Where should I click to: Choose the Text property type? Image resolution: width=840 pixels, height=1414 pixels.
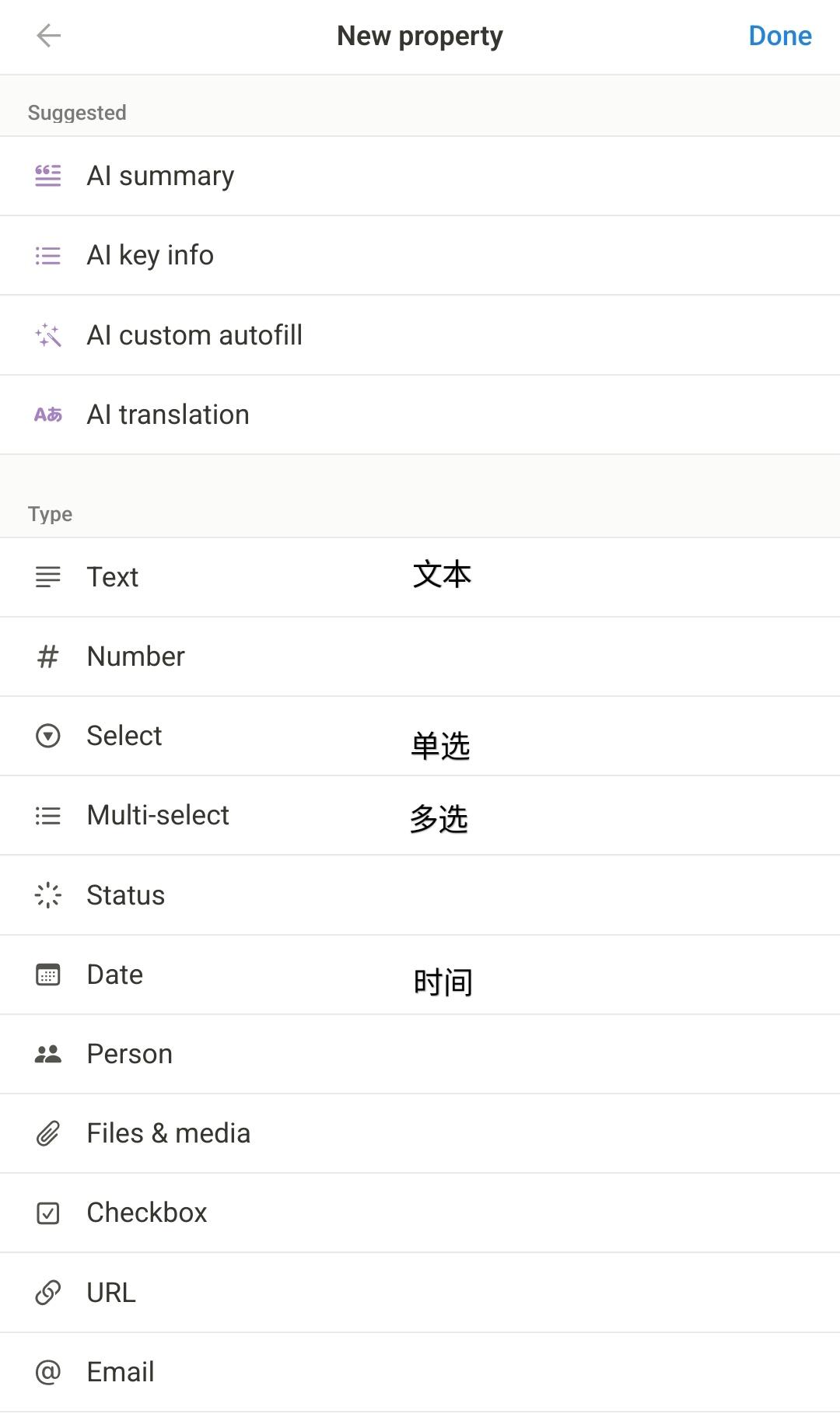(x=113, y=577)
